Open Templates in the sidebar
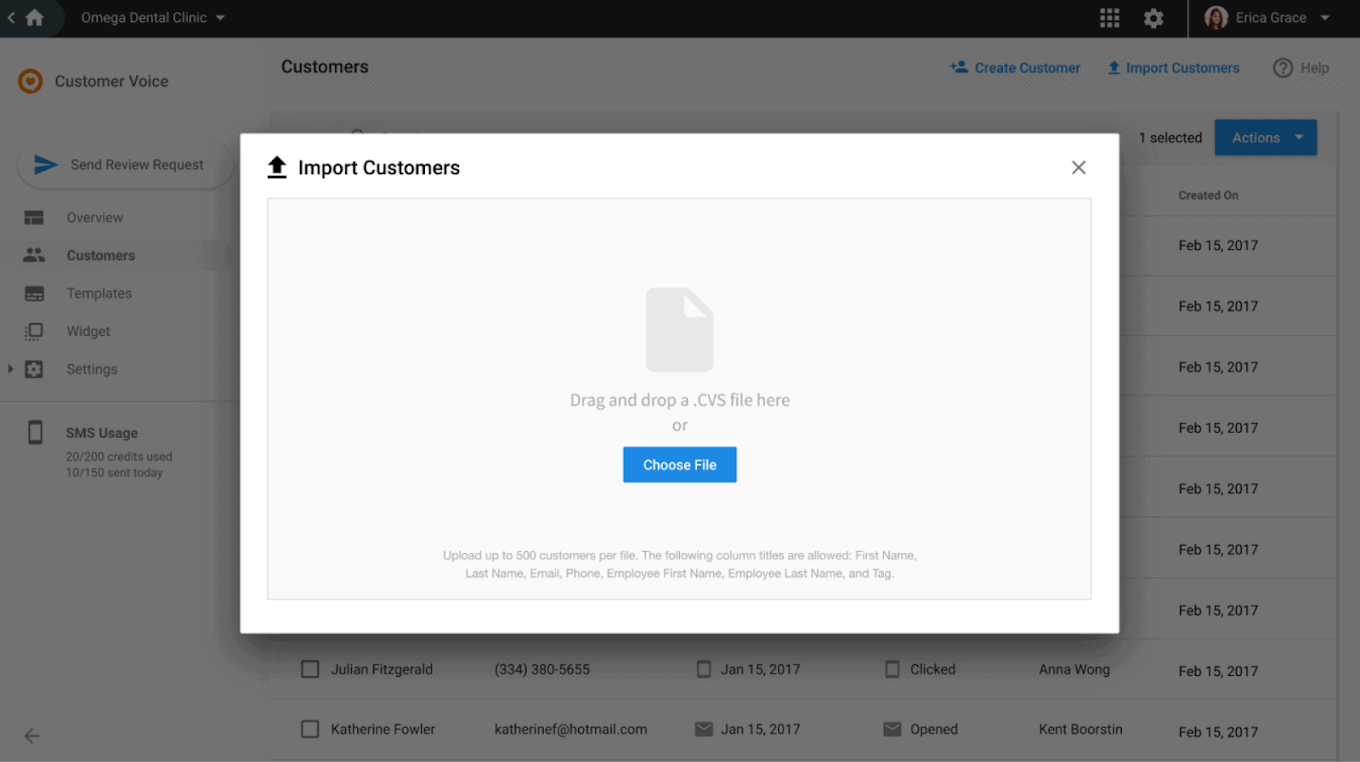The width and height of the screenshot is (1360, 762). (x=99, y=294)
